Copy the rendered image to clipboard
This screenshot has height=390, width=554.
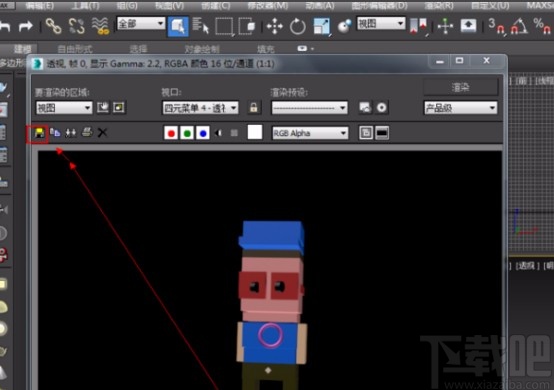point(55,132)
